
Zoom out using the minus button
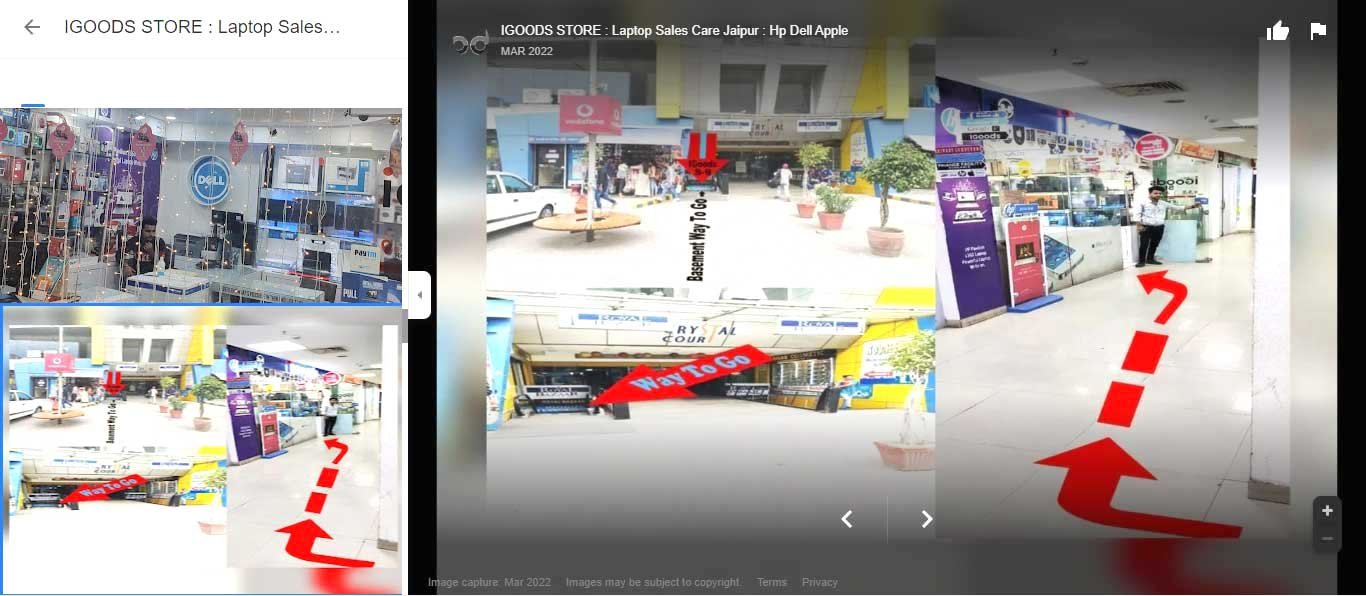coord(1327,539)
